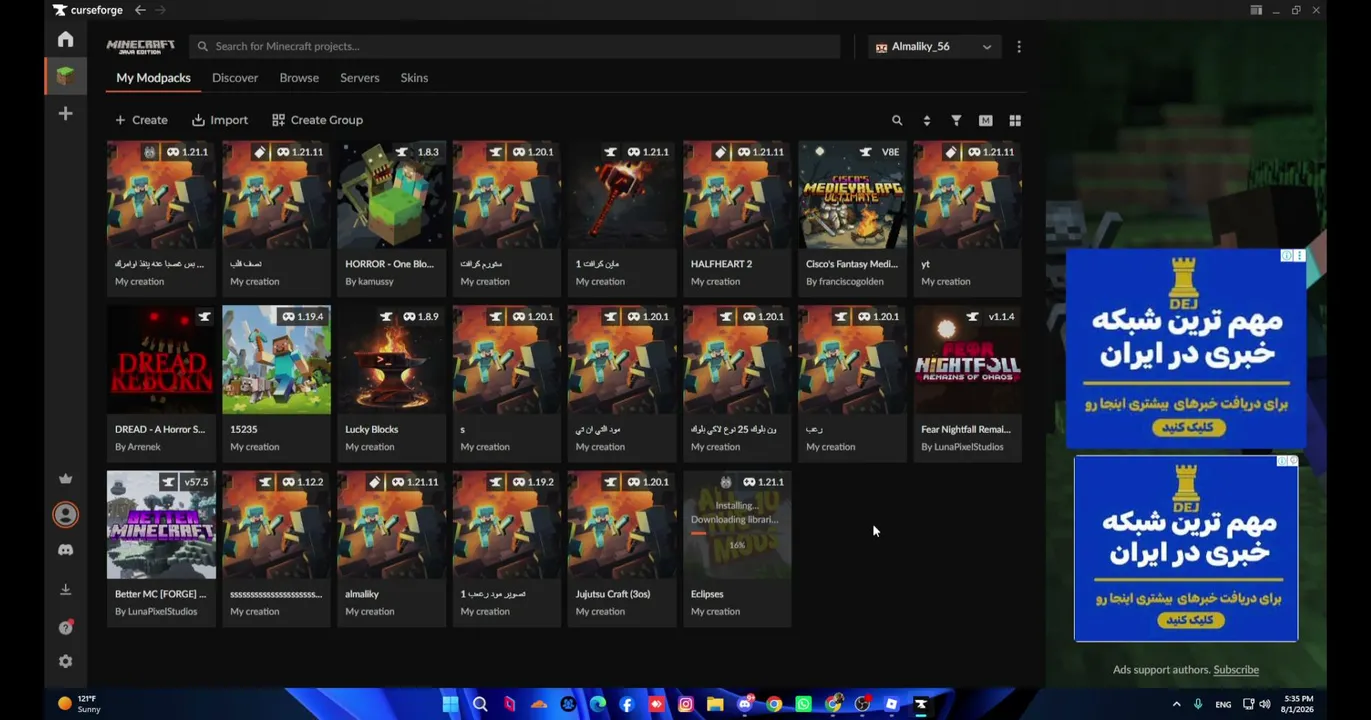The width and height of the screenshot is (1371, 720).
Task: Follow the Subscribe link under ads
Action: pos(1236,670)
